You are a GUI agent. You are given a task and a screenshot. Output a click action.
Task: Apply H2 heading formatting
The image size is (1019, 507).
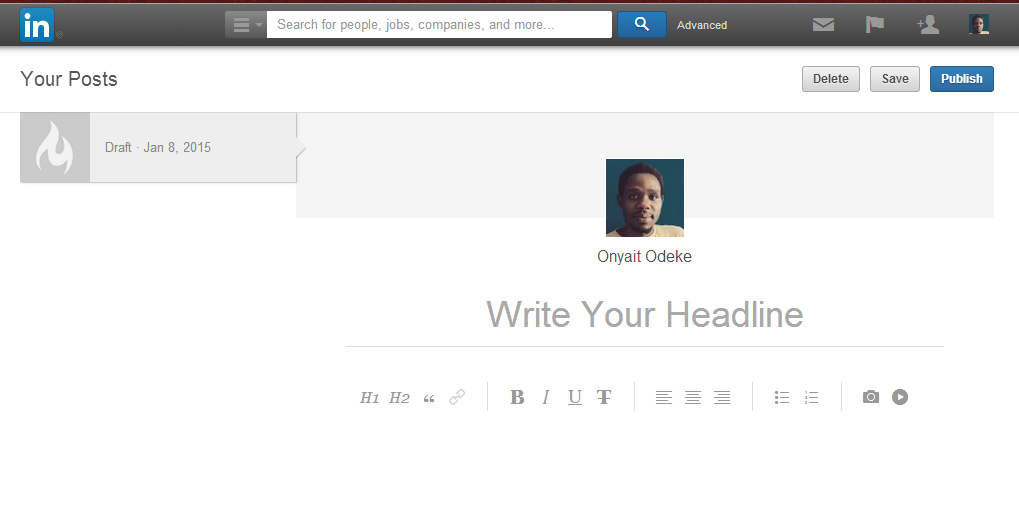pyautogui.click(x=399, y=397)
